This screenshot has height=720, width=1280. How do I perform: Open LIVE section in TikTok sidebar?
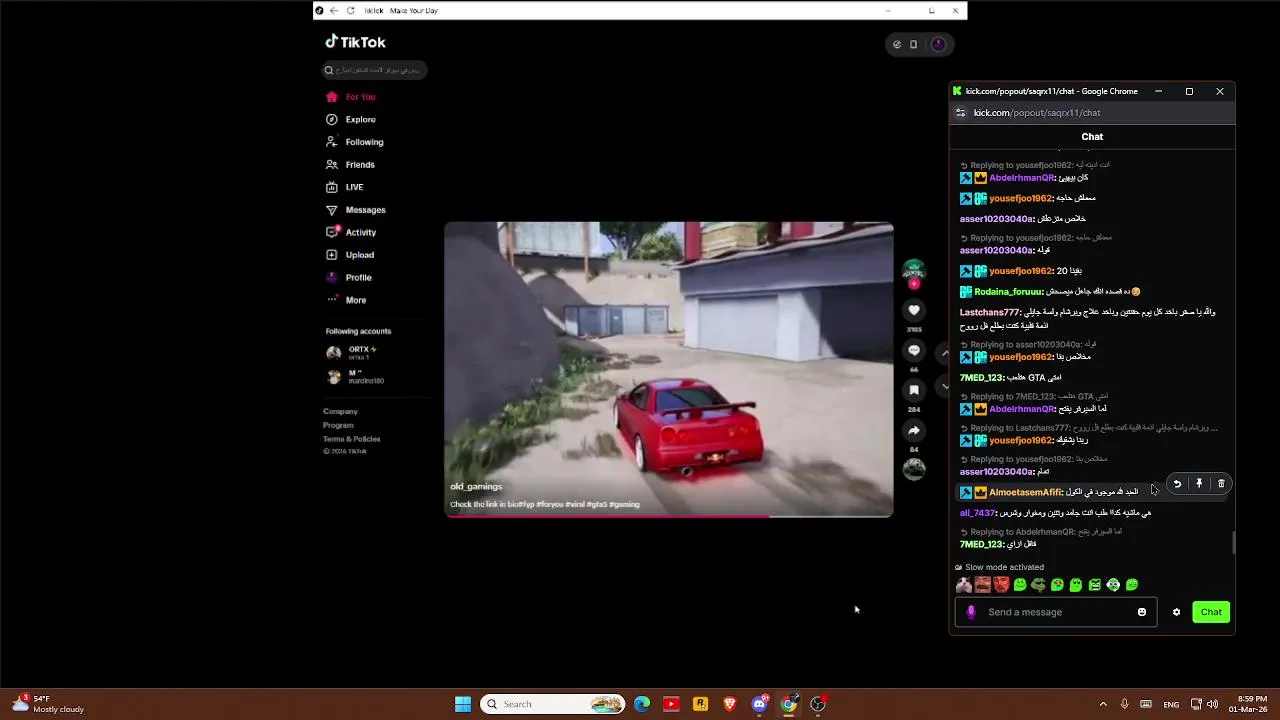click(345, 187)
